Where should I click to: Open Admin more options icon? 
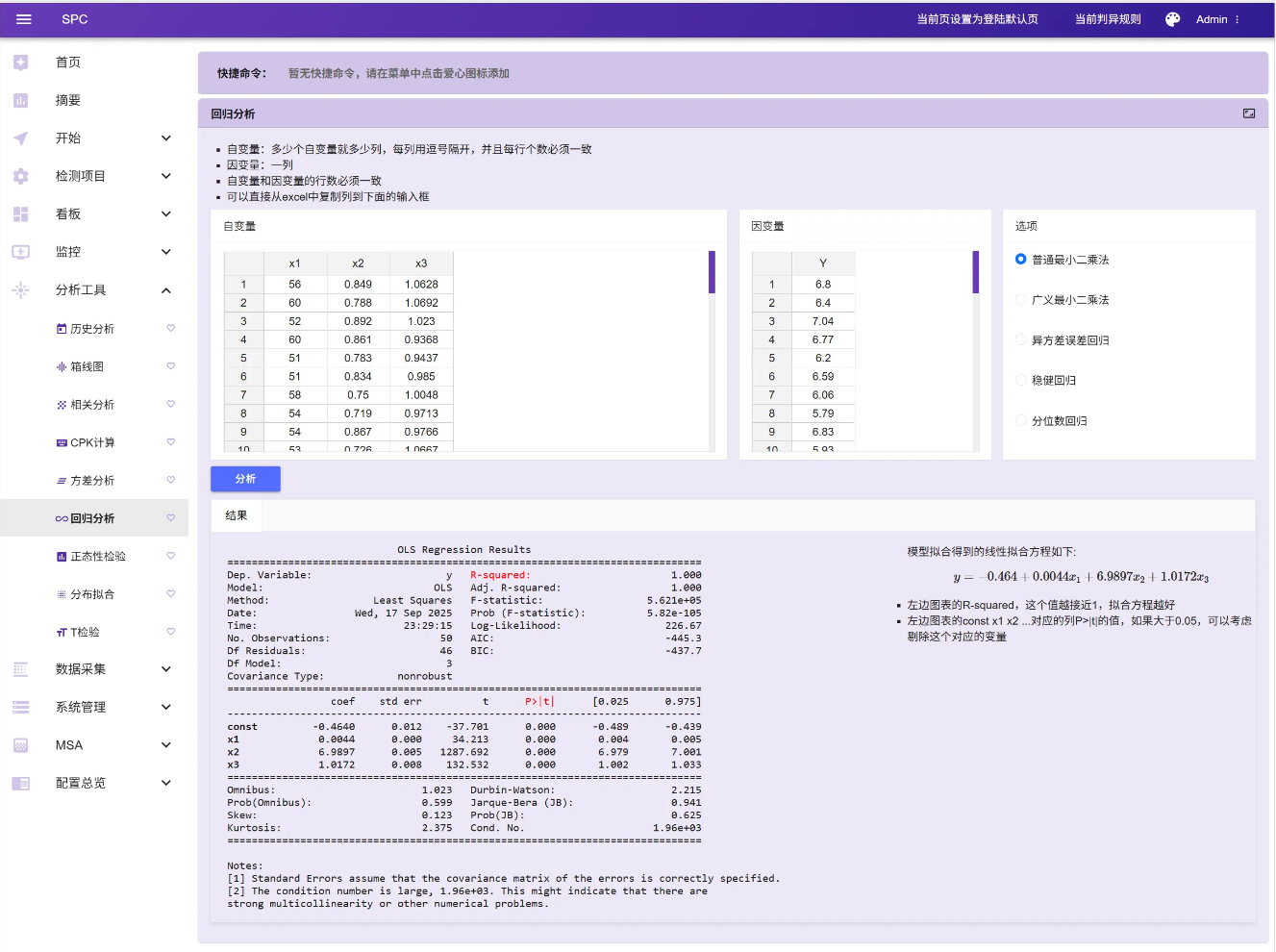(1238, 19)
